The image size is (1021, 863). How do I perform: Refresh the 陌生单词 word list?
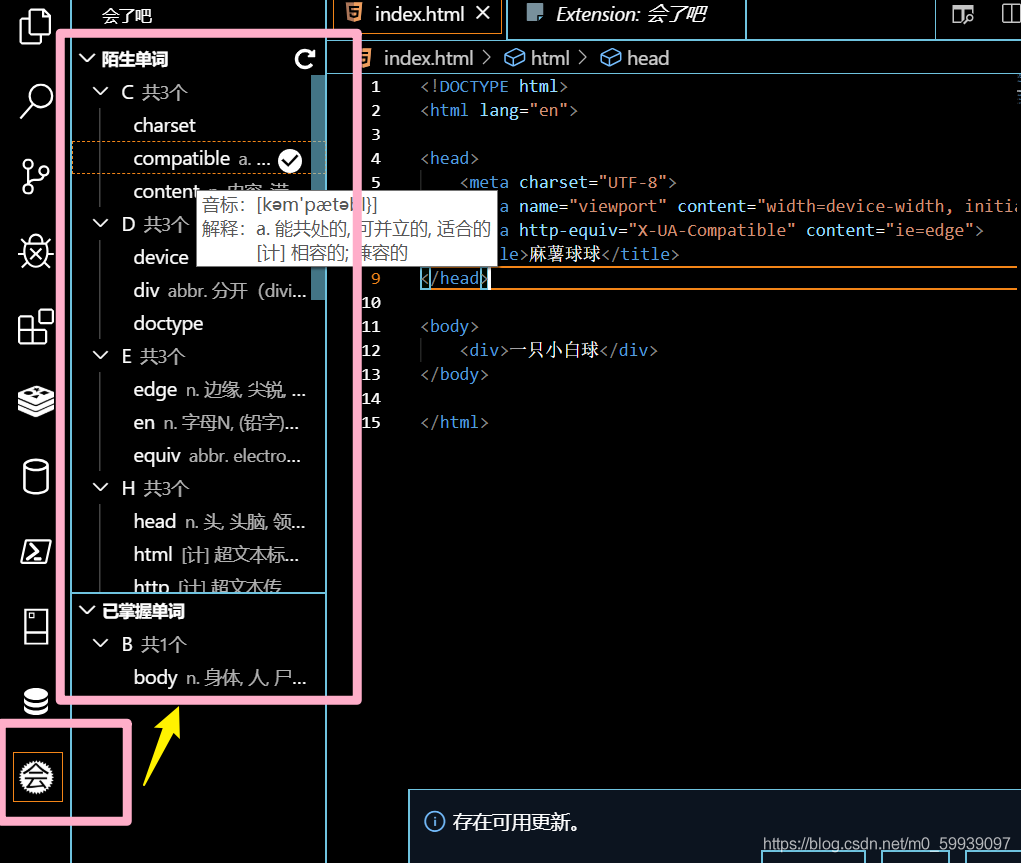click(x=305, y=59)
